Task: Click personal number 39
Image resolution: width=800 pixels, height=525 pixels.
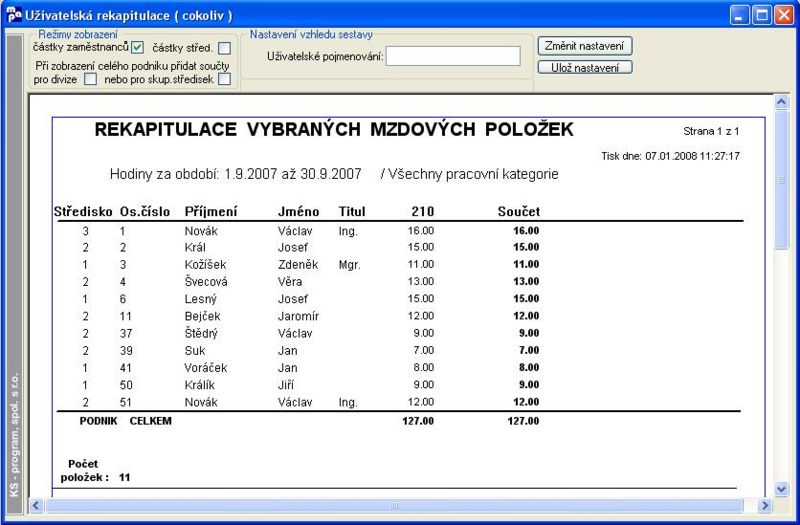Action: coord(126,351)
